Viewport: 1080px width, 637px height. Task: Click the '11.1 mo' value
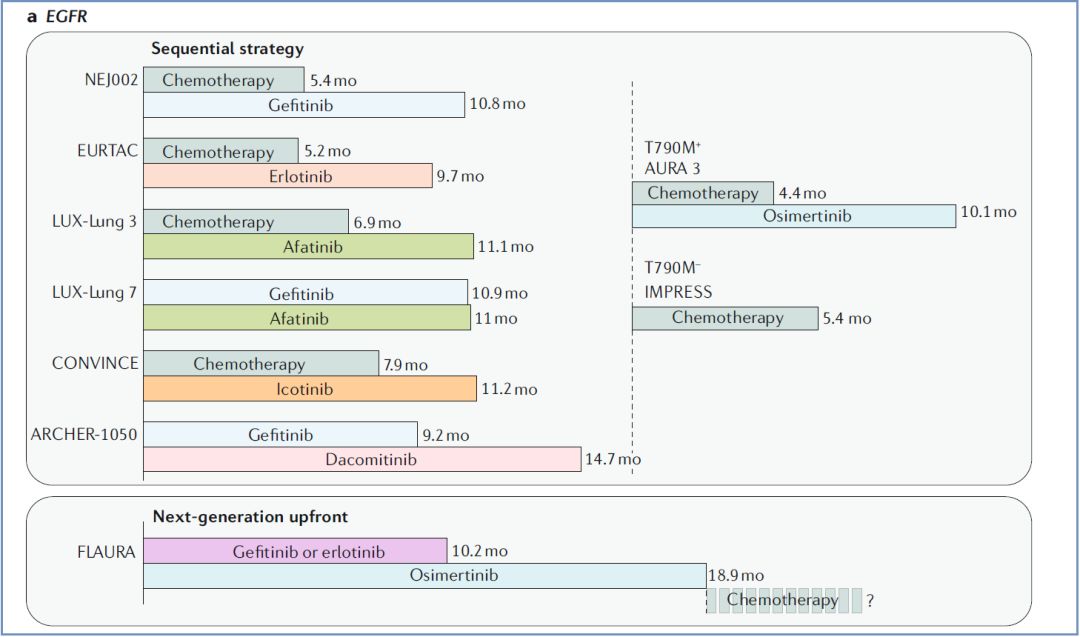506,247
